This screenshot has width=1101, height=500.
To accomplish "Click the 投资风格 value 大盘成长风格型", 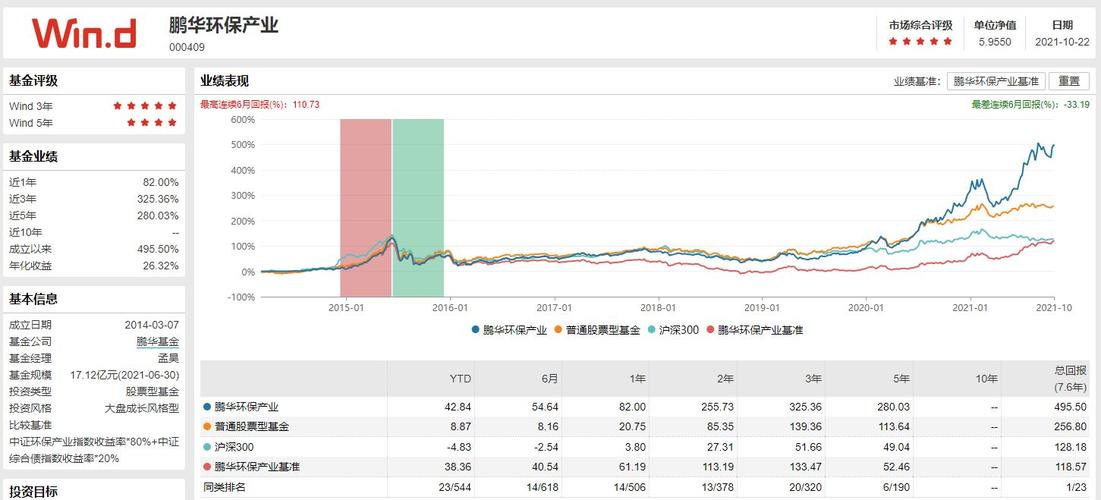I will [142, 408].
